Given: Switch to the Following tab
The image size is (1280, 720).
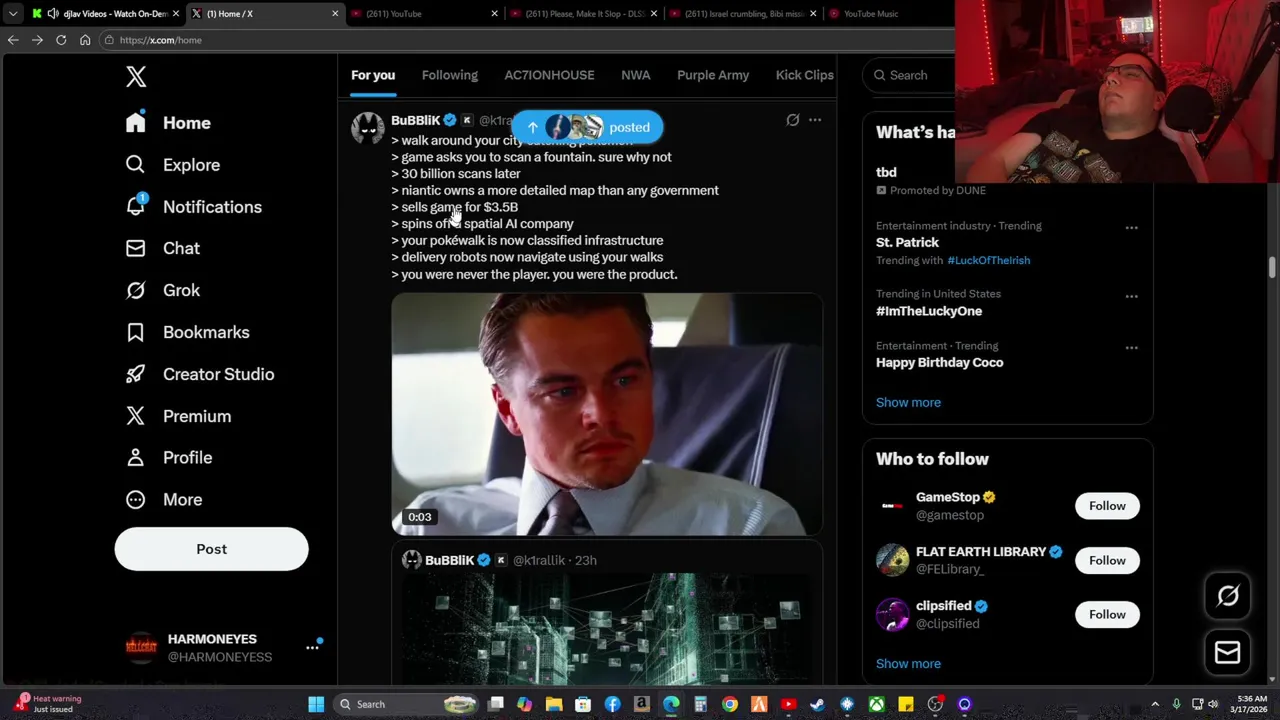Looking at the screenshot, I should (x=450, y=75).
